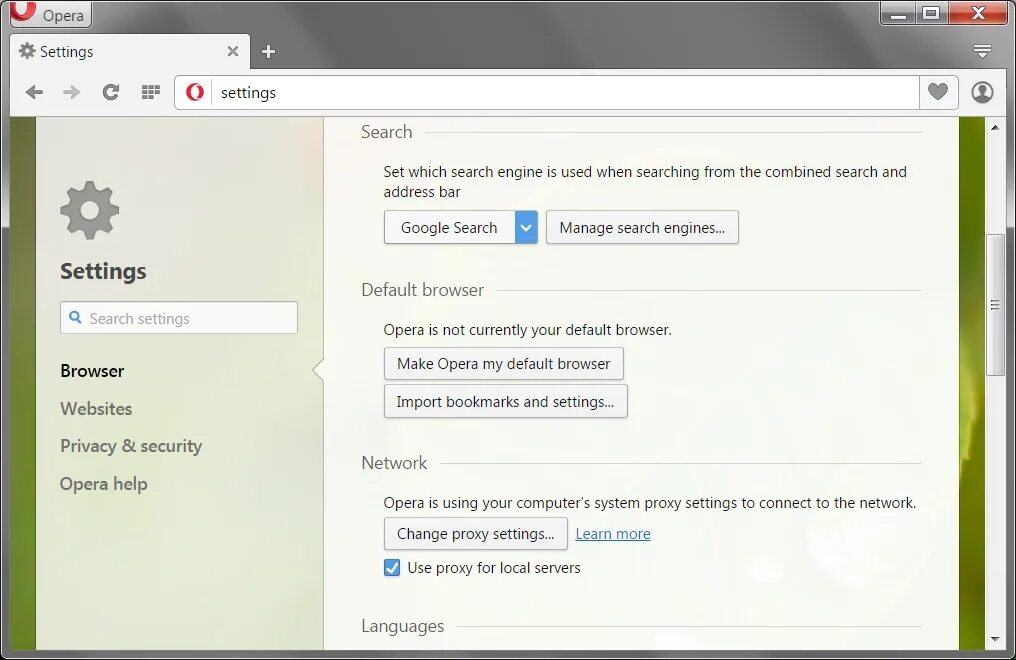Open the Google Search engine dropdown
Viewport: 1016px width, 660px height.
pyautogui.click(x=525, y=227)
